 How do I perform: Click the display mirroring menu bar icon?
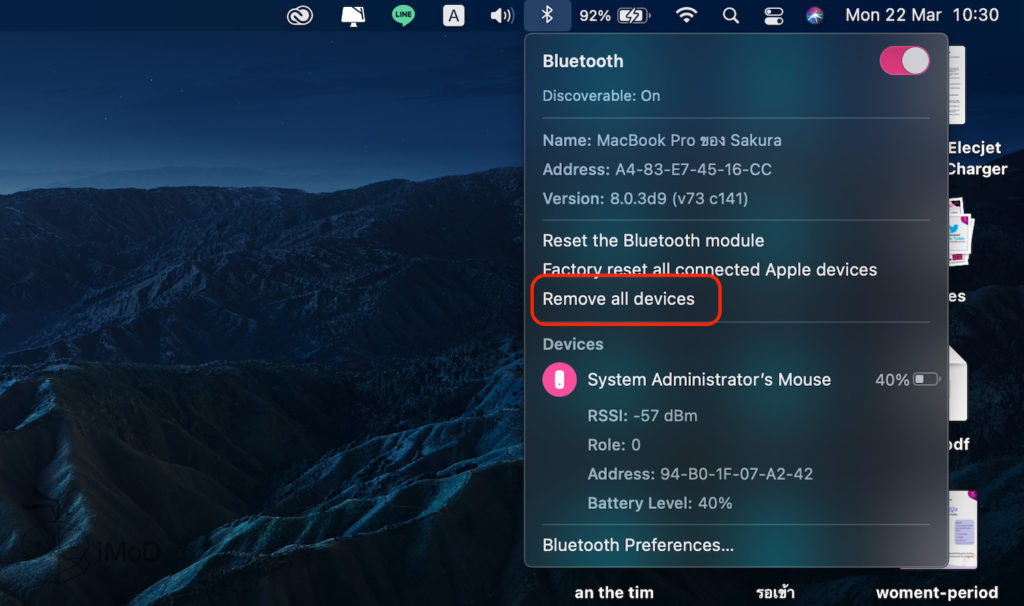[353, 15]
